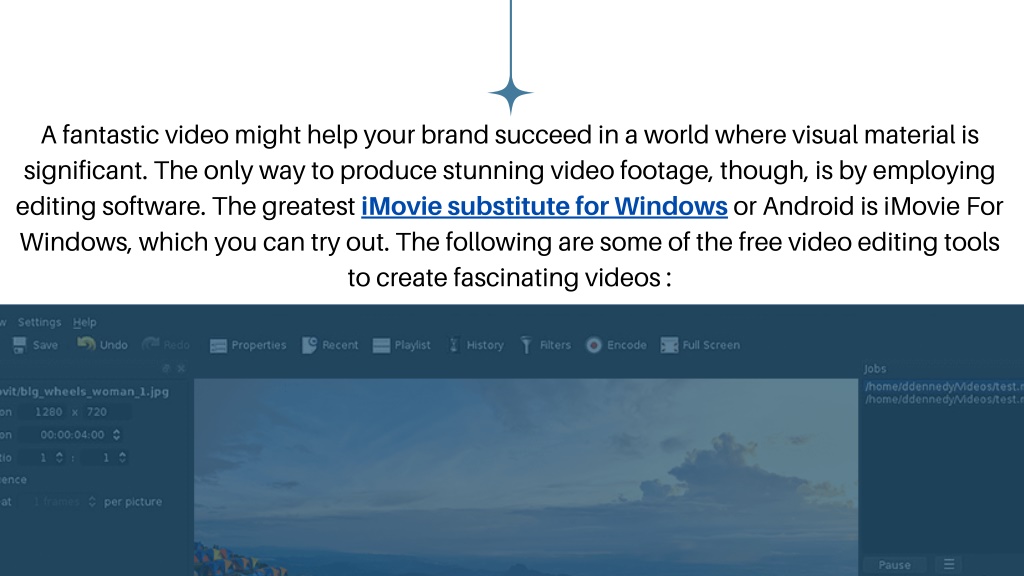
Task: Close the properties panel
Action: [182, 368]
